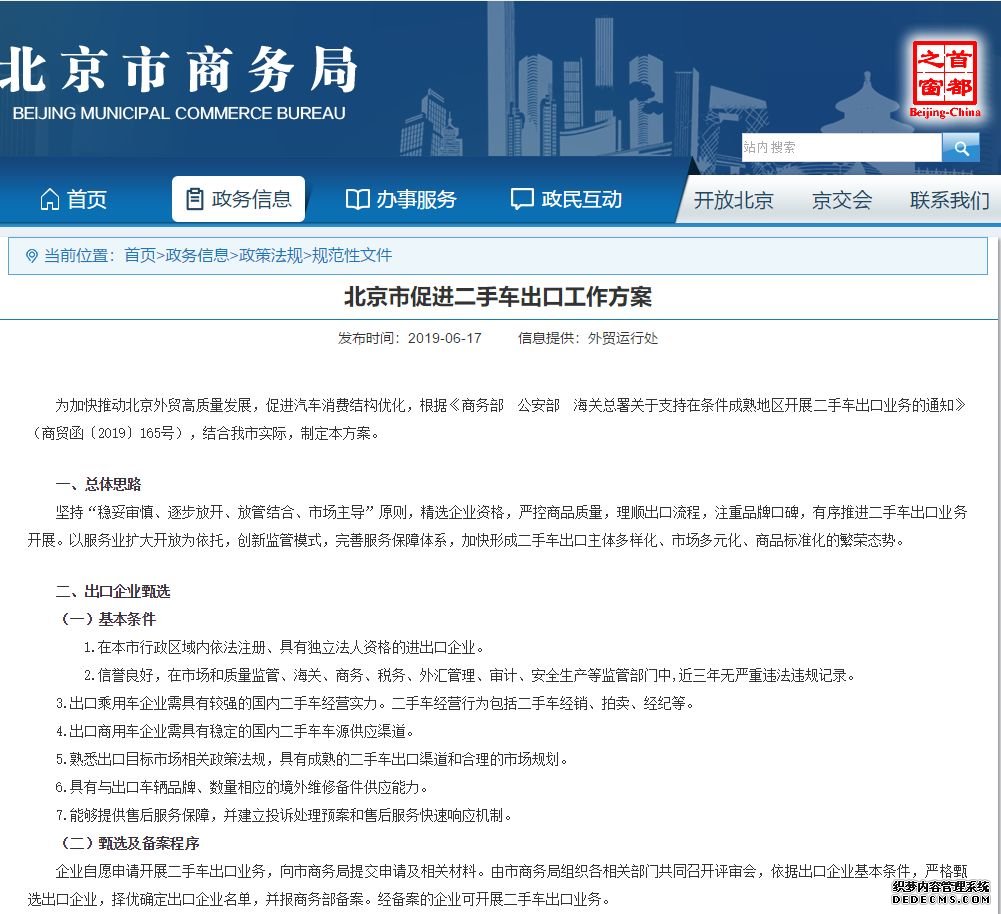
Task: Click the 北京市商务局 site title logo
Action: pyautogui.click(x=179, y=70)
